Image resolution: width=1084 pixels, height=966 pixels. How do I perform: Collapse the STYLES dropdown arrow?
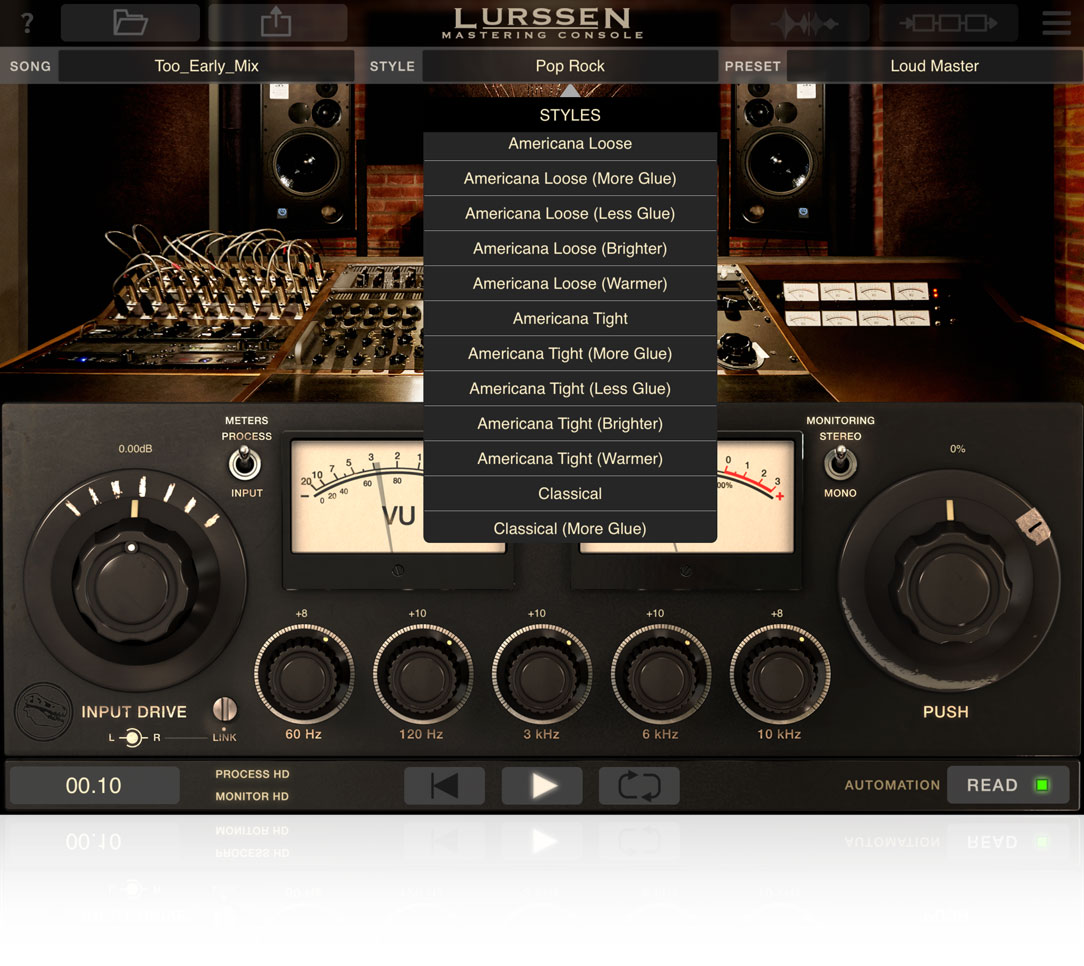pos(569,90)
